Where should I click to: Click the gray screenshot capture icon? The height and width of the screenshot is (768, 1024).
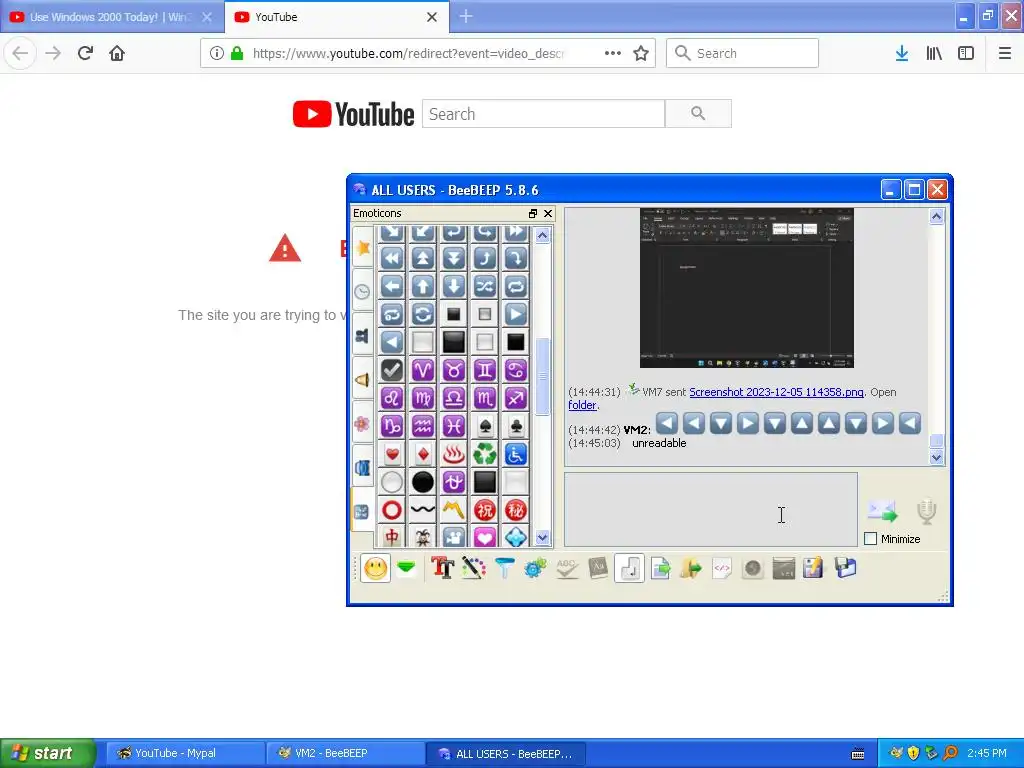pyautogui.click(x=783, y=568)
